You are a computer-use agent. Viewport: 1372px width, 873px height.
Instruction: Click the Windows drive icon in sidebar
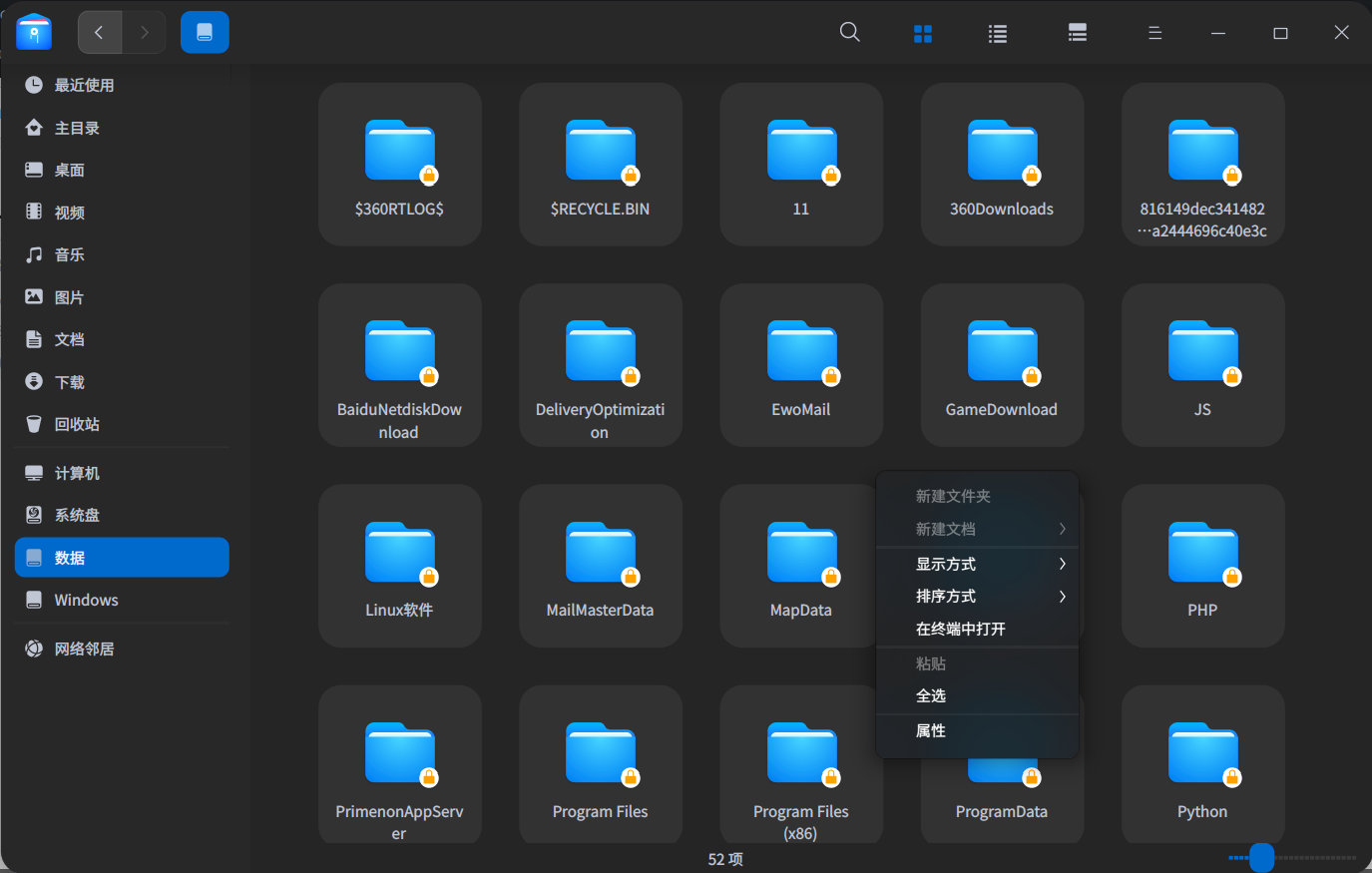click(x=34, y=600)
